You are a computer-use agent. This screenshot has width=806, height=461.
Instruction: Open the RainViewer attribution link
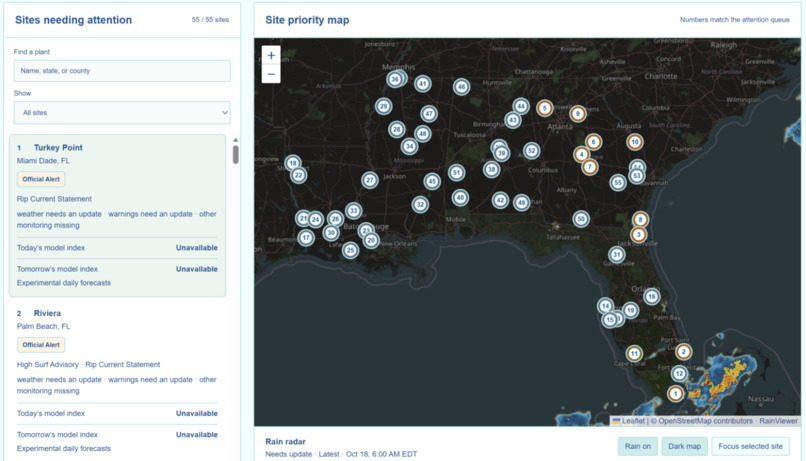778,421
